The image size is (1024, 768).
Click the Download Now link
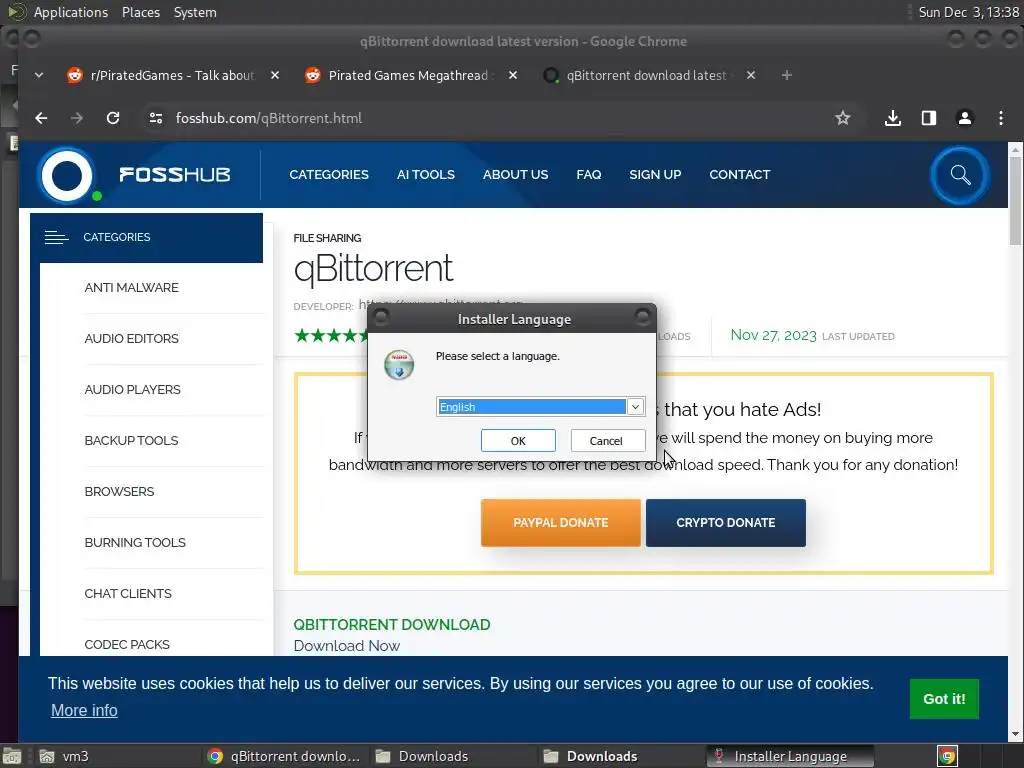347,645
